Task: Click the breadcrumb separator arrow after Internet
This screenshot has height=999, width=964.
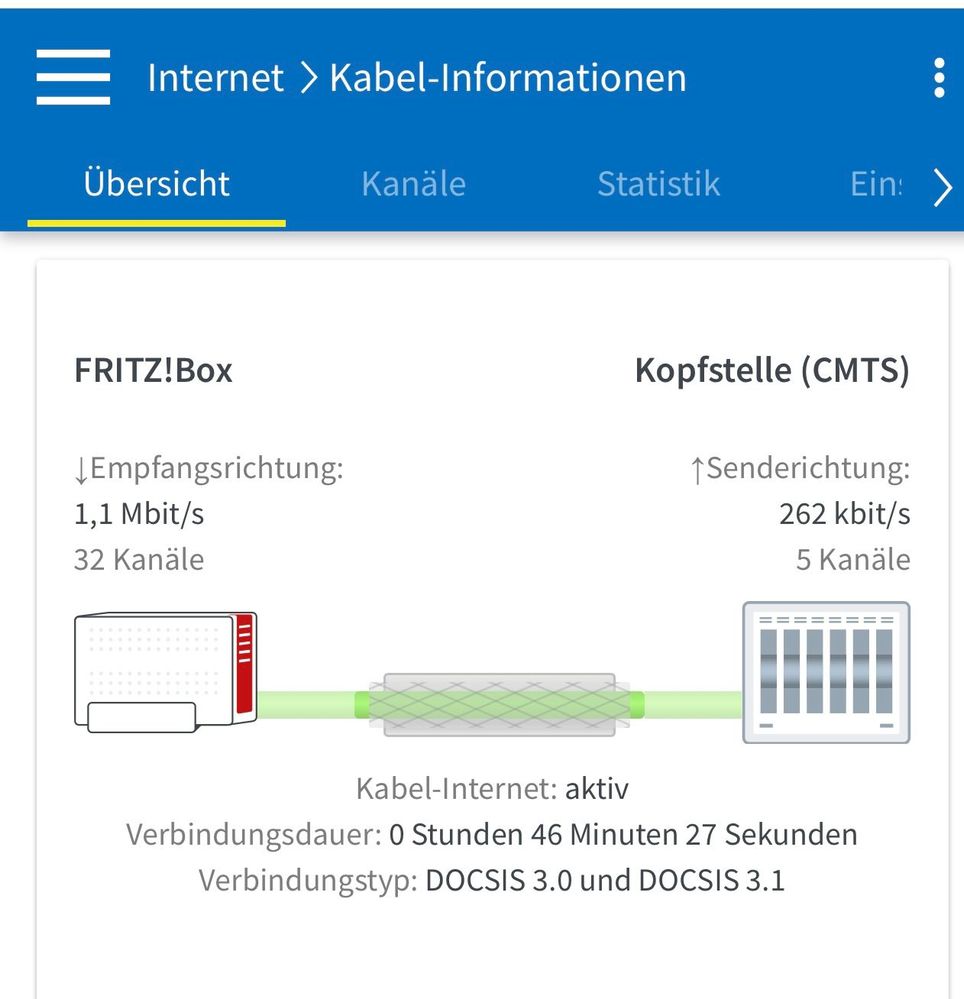Action: pos(306,78)
